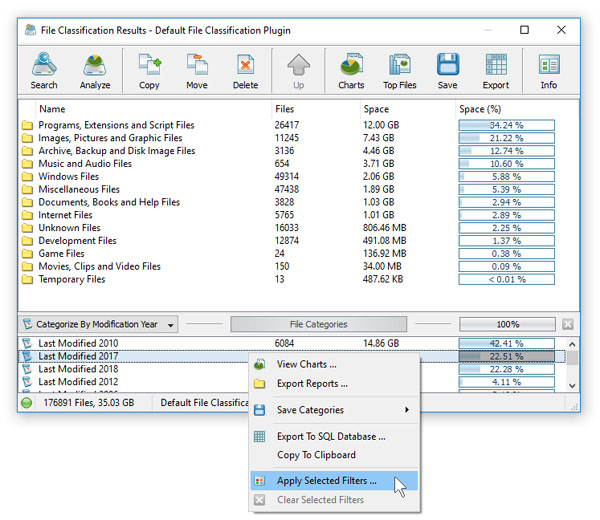
Task: Click the 49314 files count cell
Action: 287,176
